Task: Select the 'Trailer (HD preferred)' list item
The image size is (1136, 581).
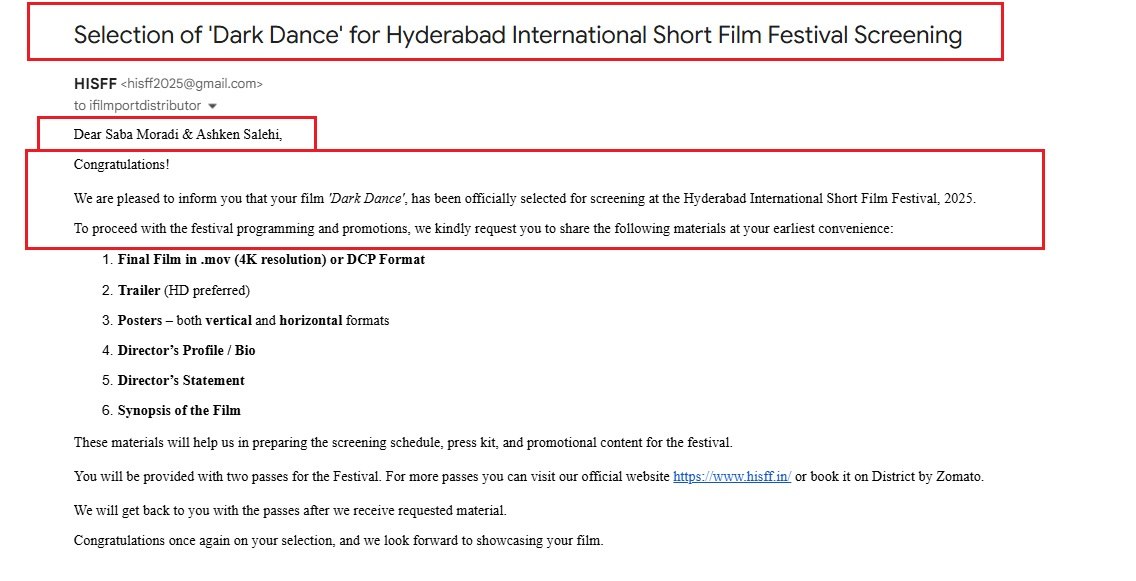Action: click(x=183, y=291)
